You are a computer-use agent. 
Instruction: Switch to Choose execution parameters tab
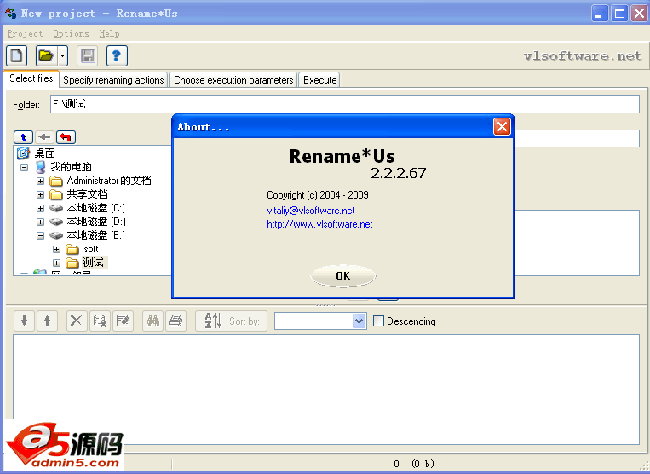(x=233, y=80)
